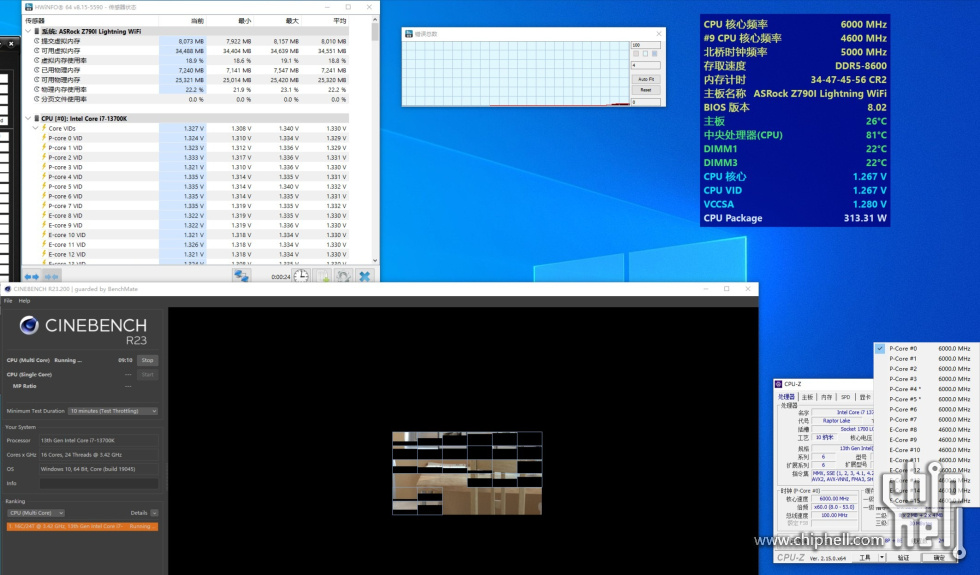Click the Cinebench Info input field
This screenshot has width=980, height=575.
98,483
